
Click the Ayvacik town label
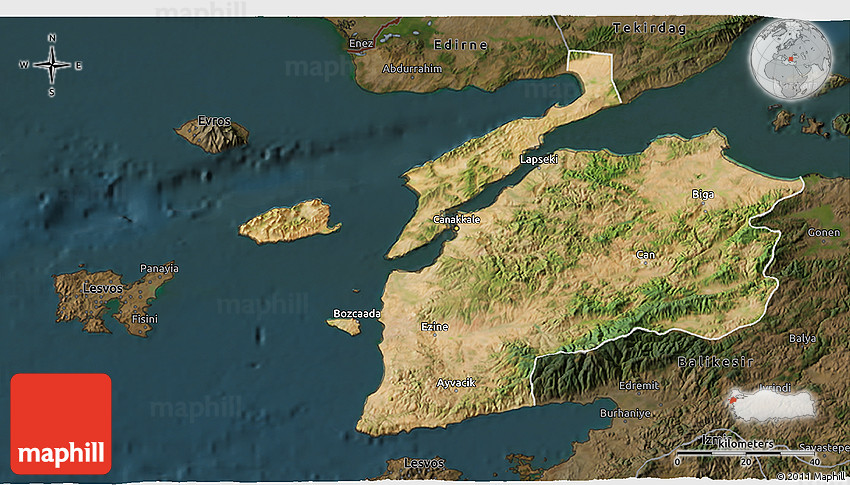click(458, 383)
